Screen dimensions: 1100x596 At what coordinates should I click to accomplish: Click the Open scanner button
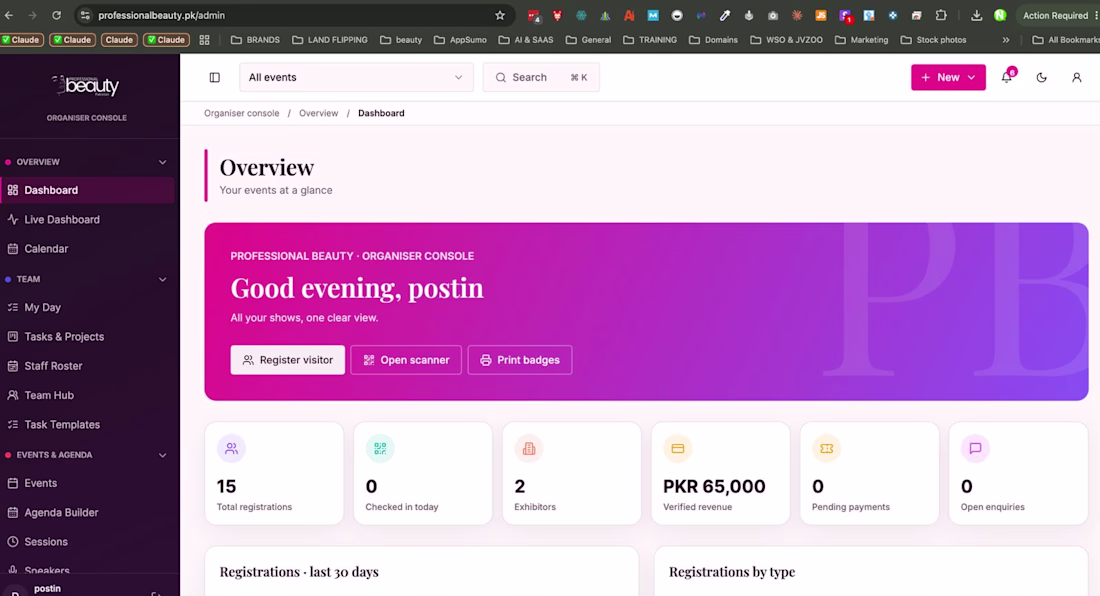[406, 360]
